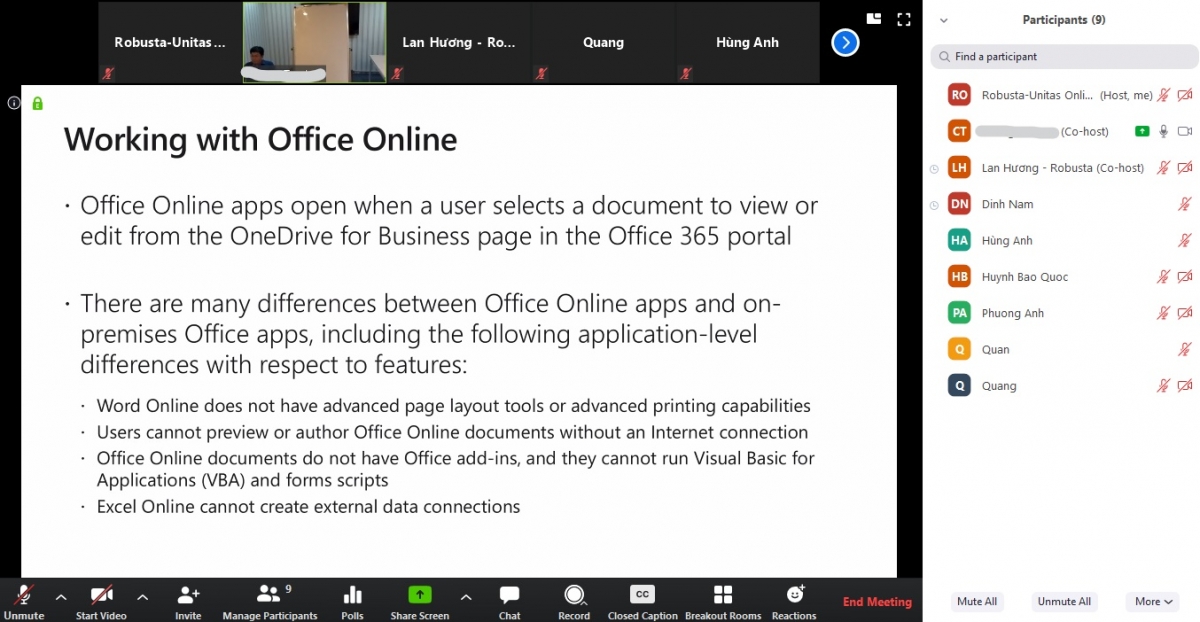Click the "Participants (9)" panel title
The width and height of the screenshot is (1200, 622).
click(1064, 20)
